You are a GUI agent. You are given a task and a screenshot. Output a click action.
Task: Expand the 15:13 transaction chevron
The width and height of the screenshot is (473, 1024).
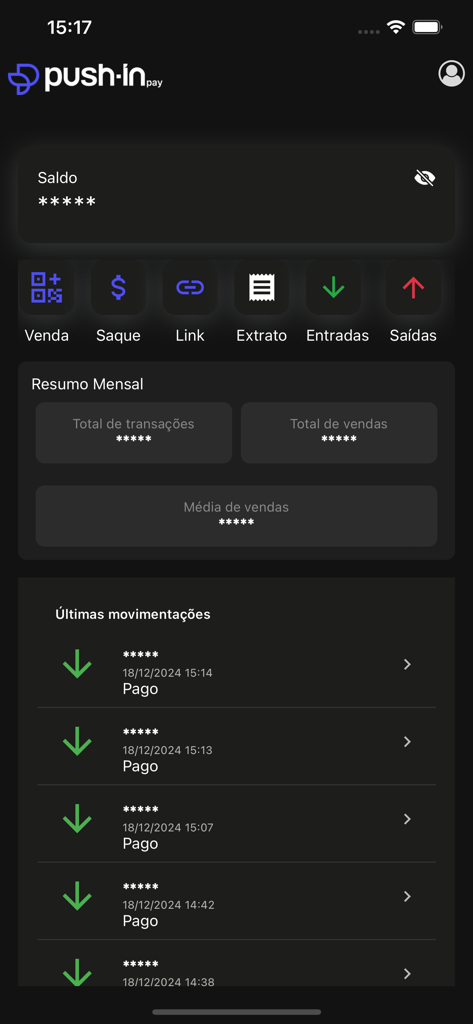tap(407, 741)
